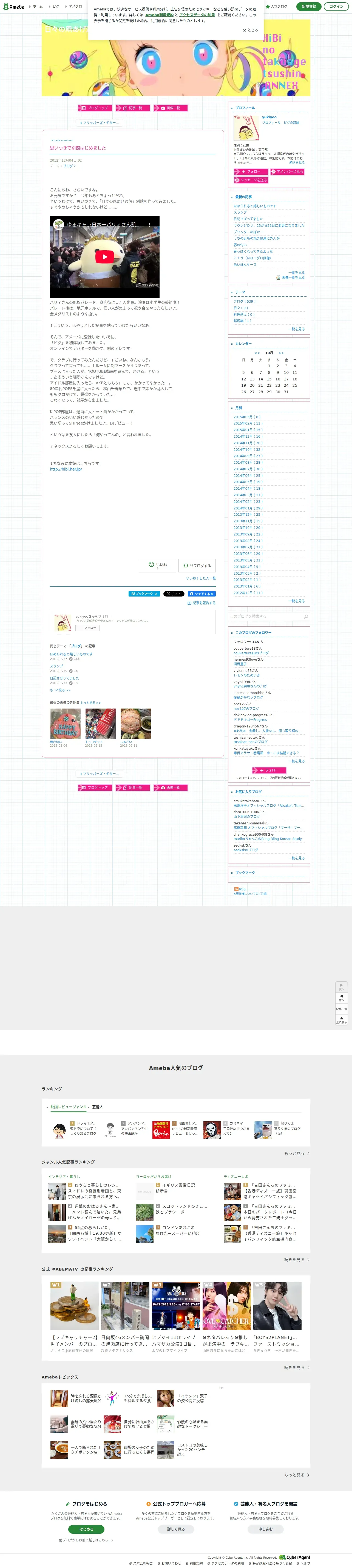
Task: Click the green 新規登録 button
Action: click(309, 6)
